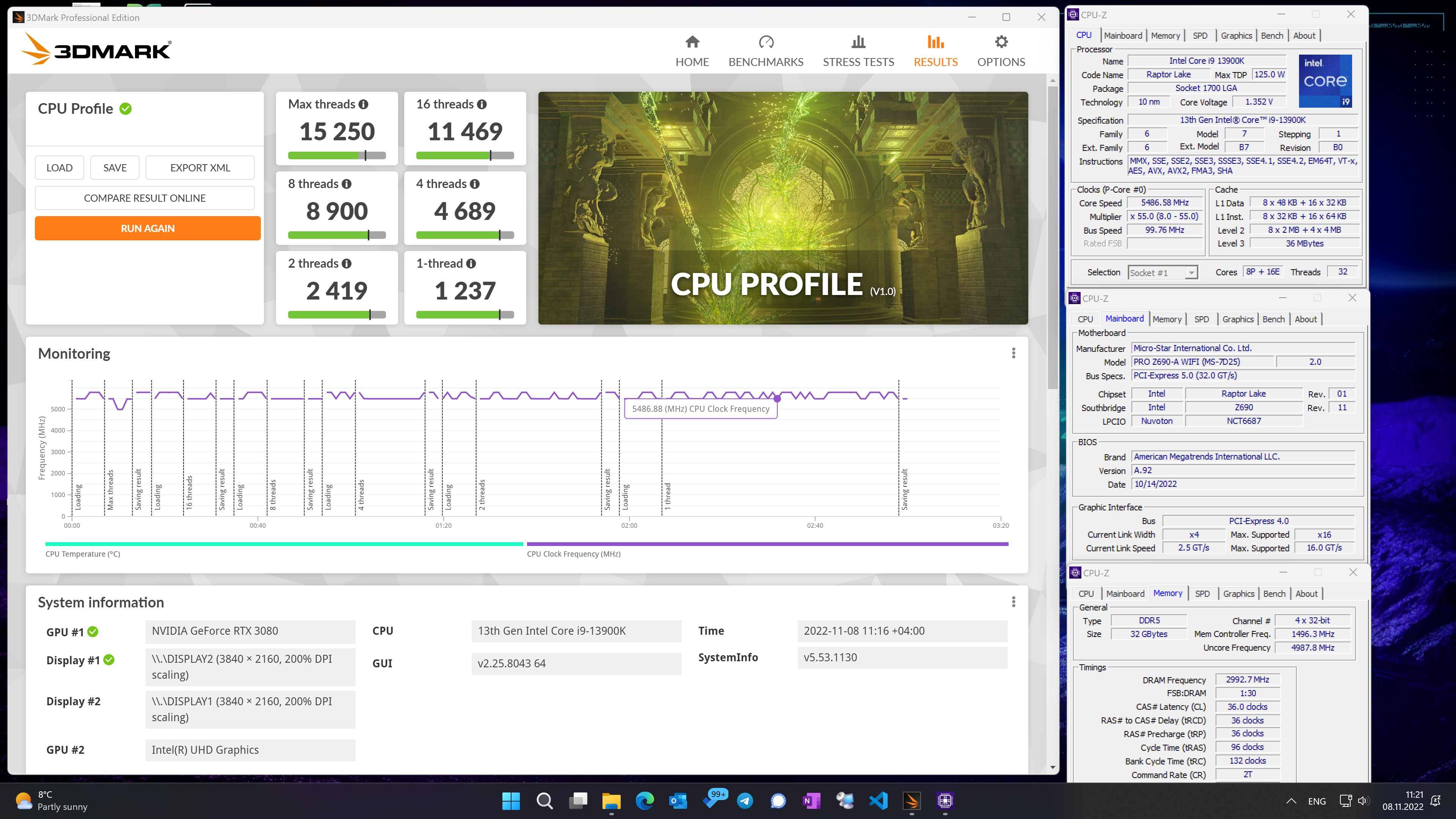Click the info icon beside 16 threads

[x=482, y=105]
